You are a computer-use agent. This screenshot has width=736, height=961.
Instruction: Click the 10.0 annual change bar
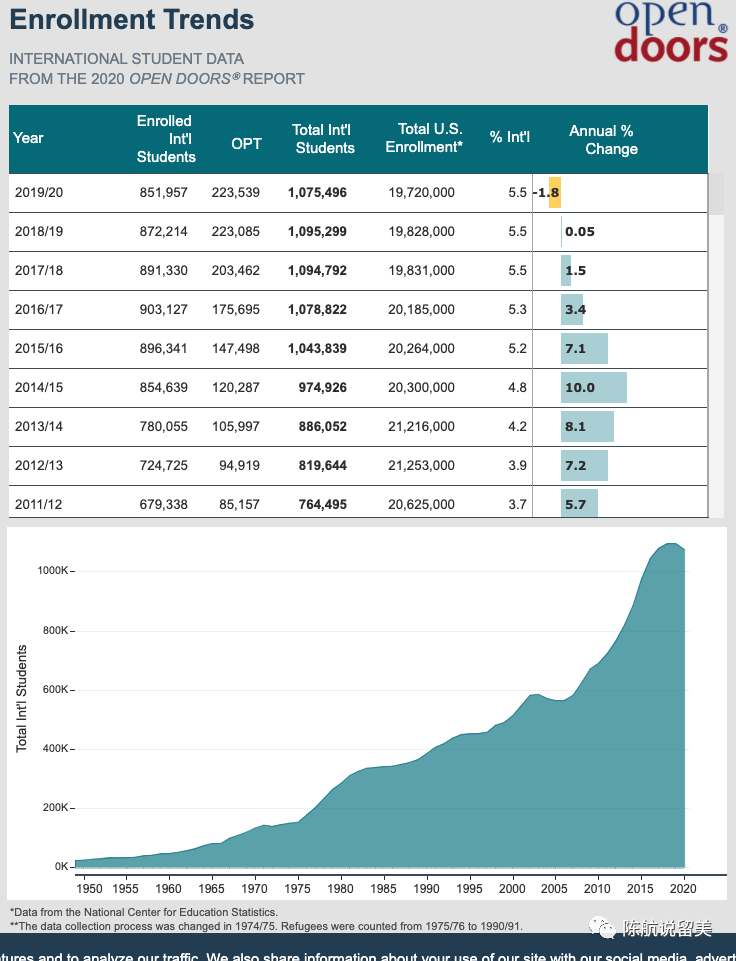(594, 387)
